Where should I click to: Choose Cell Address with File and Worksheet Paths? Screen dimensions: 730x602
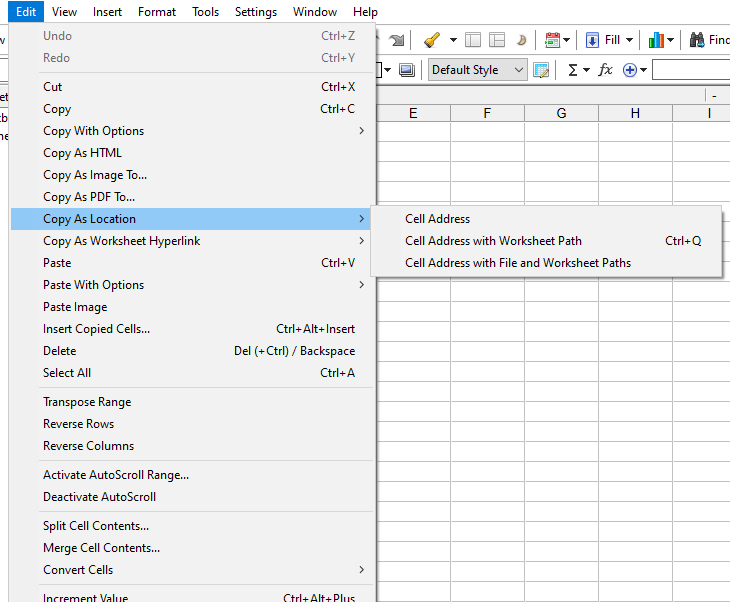(547, 263)
